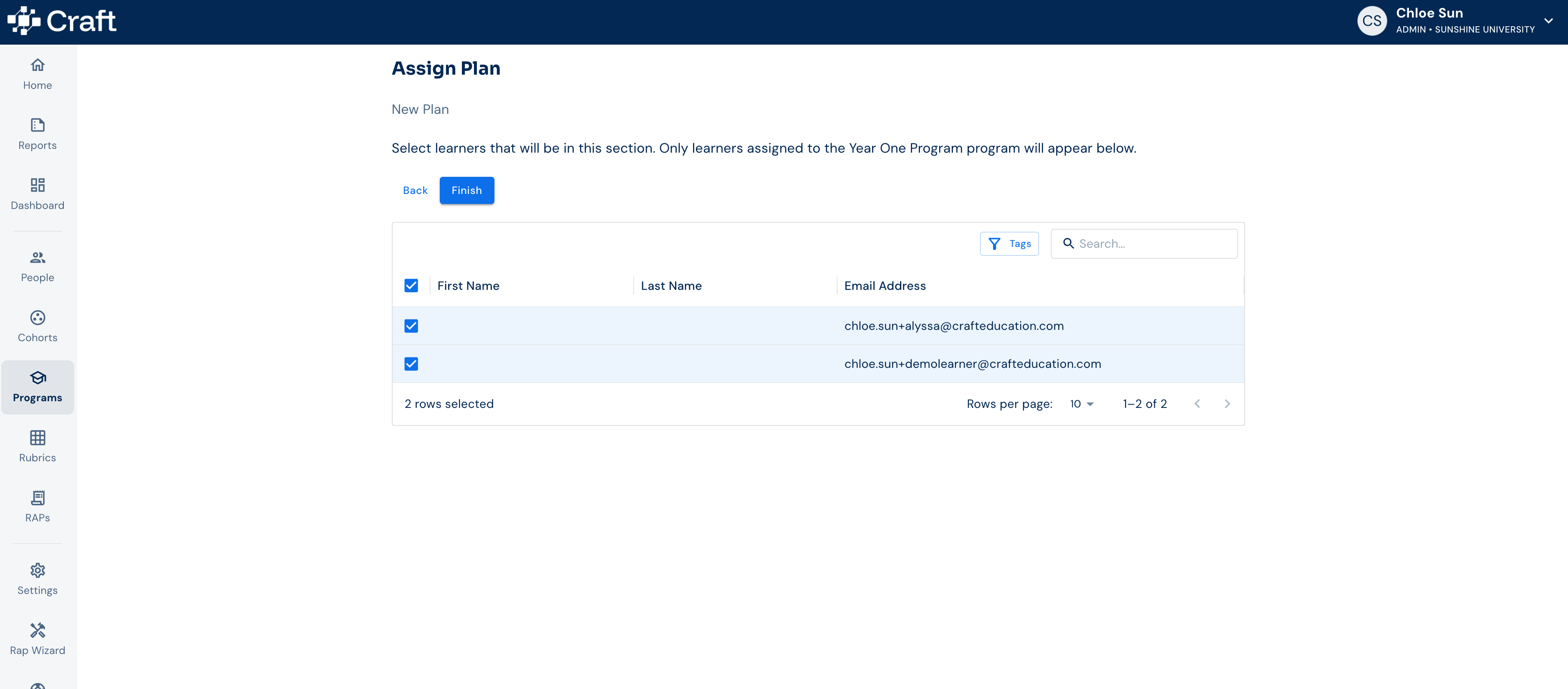Open the RAPs sidebar icon
The image size is (1568, 689).
click(37, 498)
